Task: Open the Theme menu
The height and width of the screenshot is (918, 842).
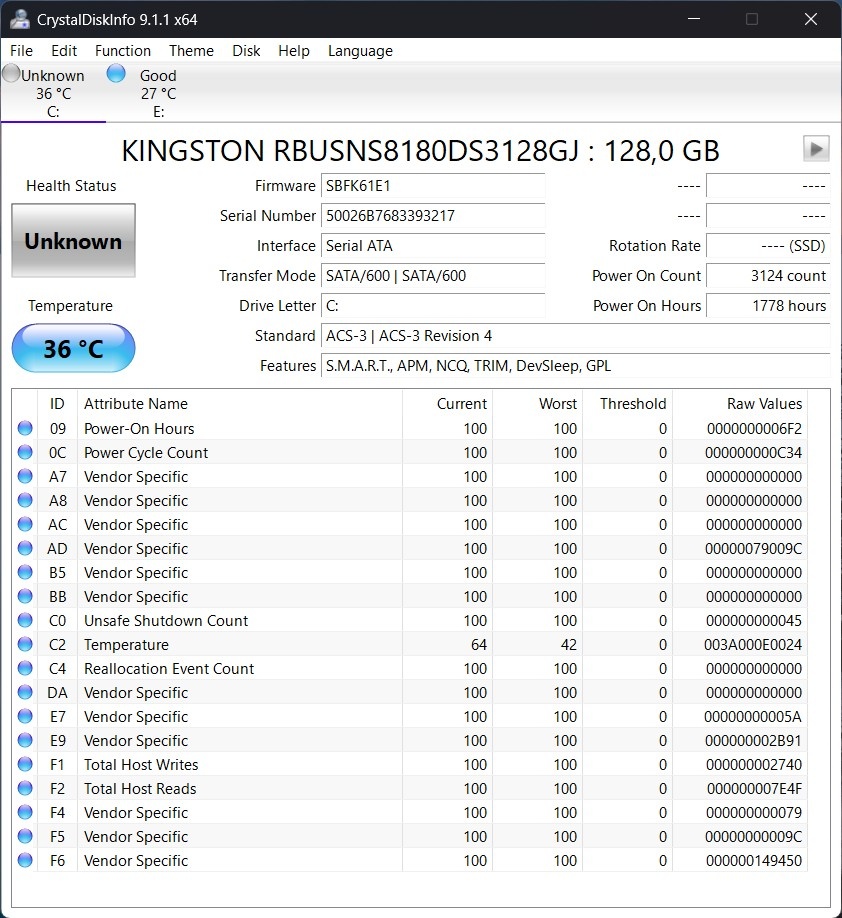Action: pyautogui.click(x=191, y=51)
